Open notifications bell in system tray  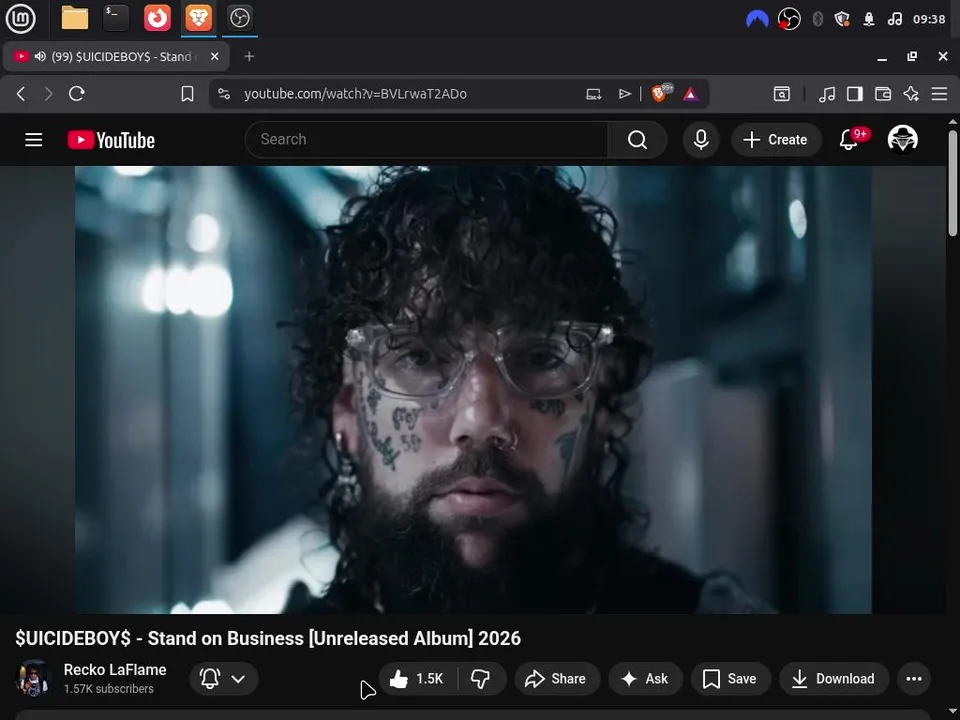tap(869, 19)
